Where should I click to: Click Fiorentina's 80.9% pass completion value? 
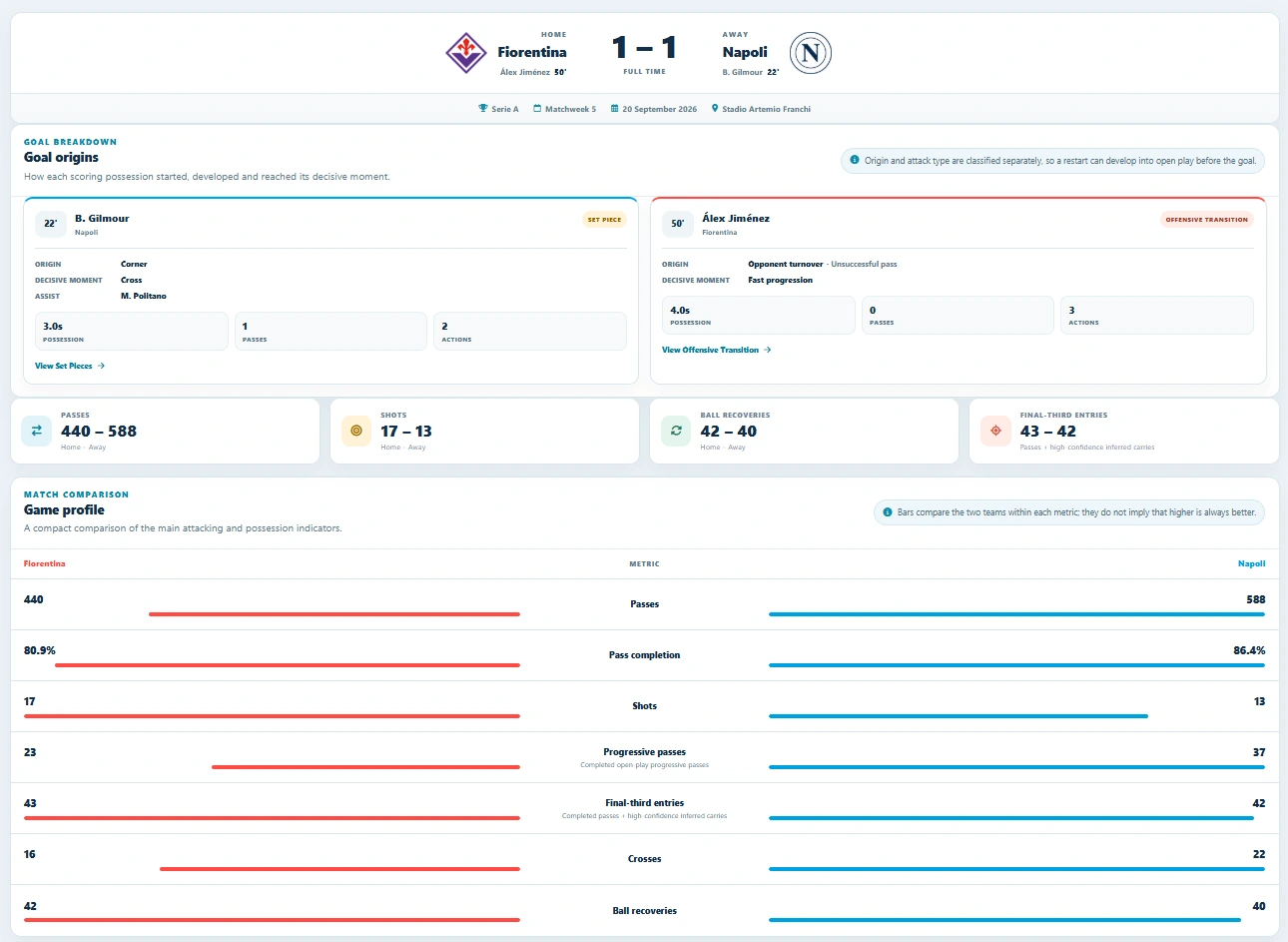click(x=40, y=650)
